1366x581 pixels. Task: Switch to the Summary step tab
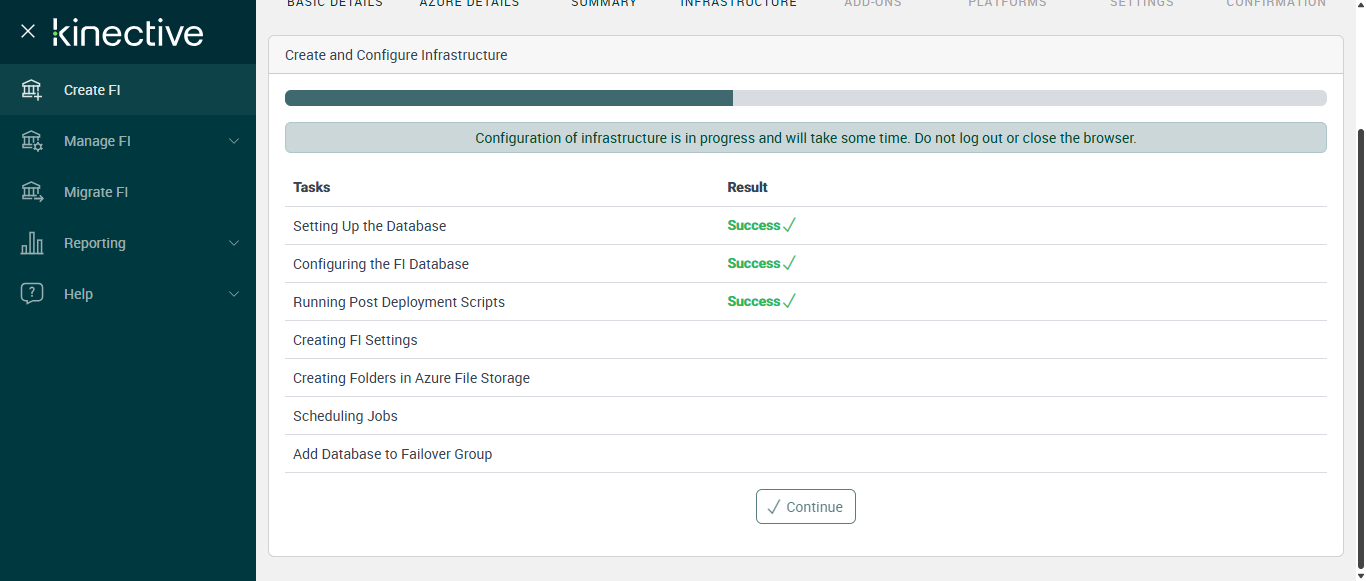coord(604,4)
